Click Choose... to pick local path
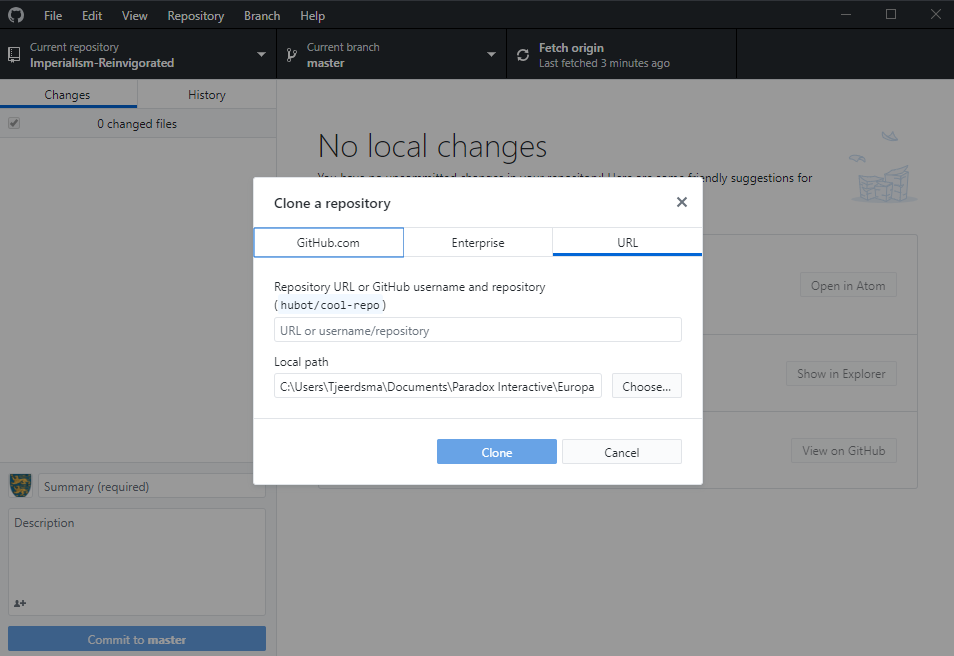 [647, 386]
